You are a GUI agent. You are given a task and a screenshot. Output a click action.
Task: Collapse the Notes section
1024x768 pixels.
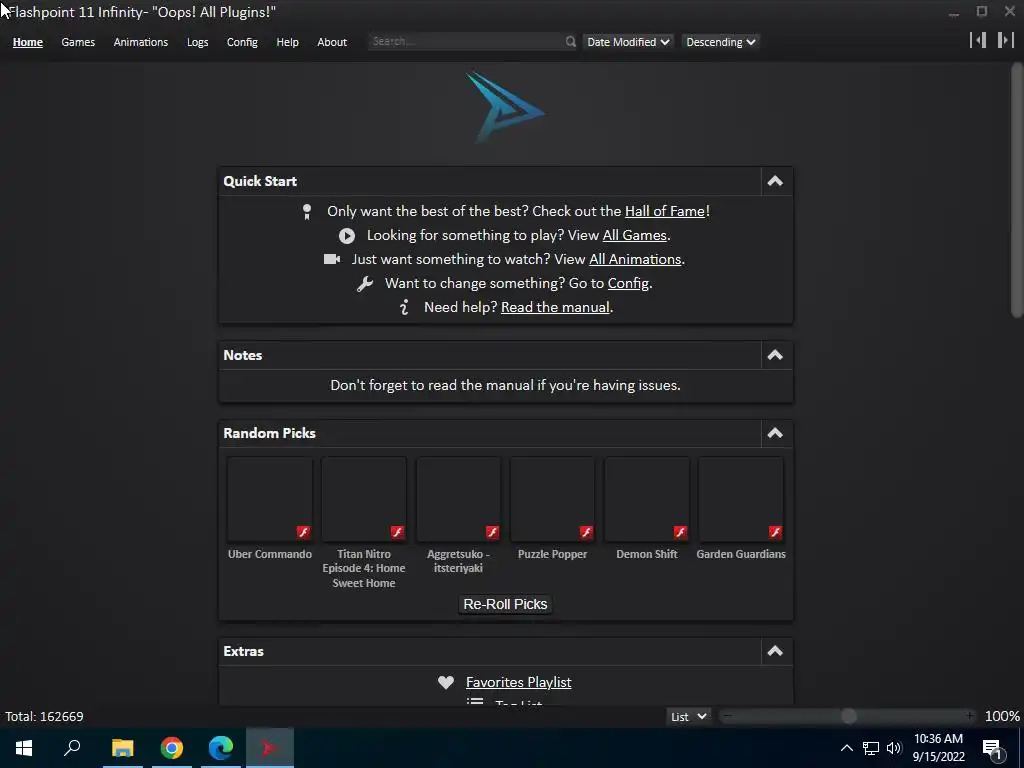(x=775, y=355)
